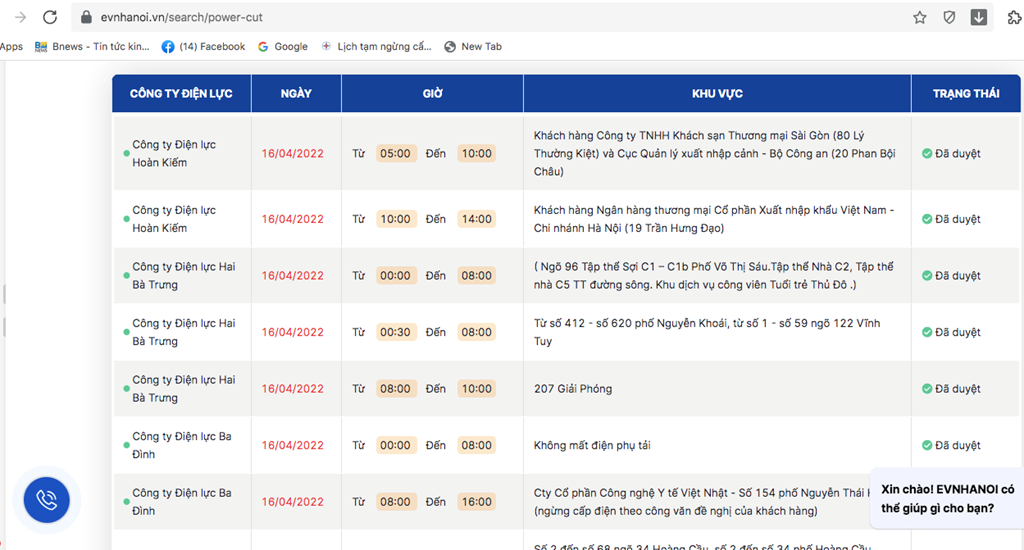Image resolution: width=1024 pixels, height=550 pixels.
Task: Select the 207 Giải Phóng area text
Action: pyautogui.click(x=573, y=389)
